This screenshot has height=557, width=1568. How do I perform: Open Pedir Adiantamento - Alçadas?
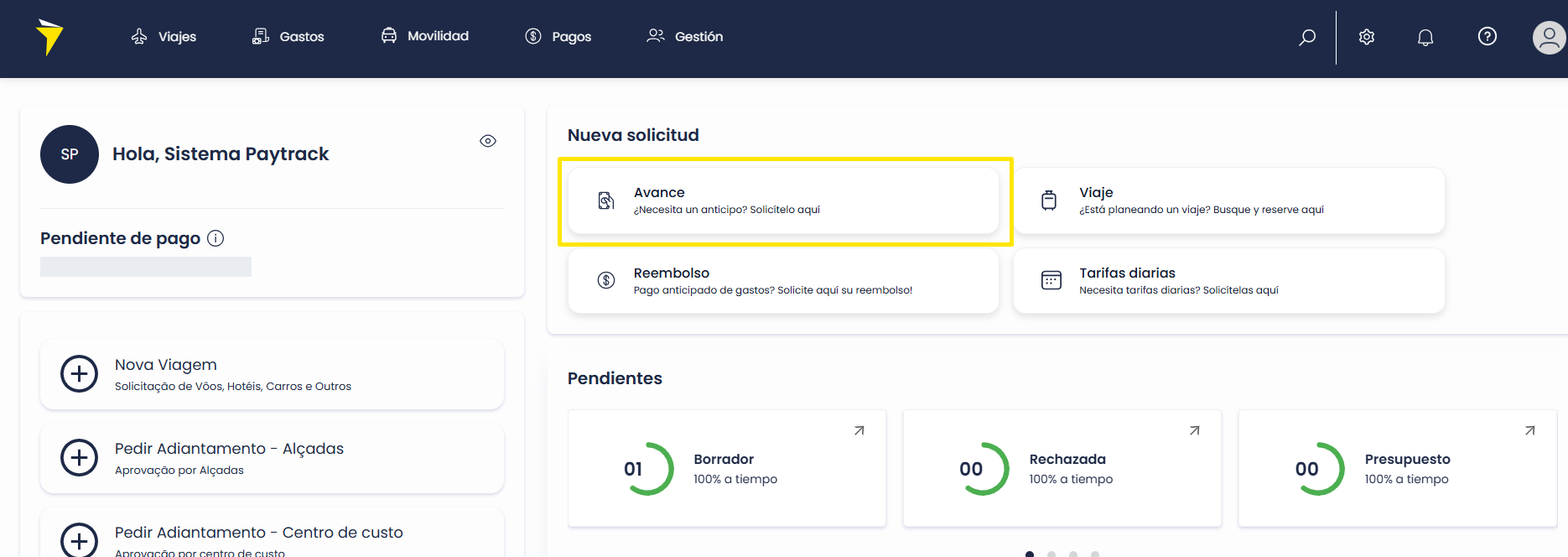272,458
